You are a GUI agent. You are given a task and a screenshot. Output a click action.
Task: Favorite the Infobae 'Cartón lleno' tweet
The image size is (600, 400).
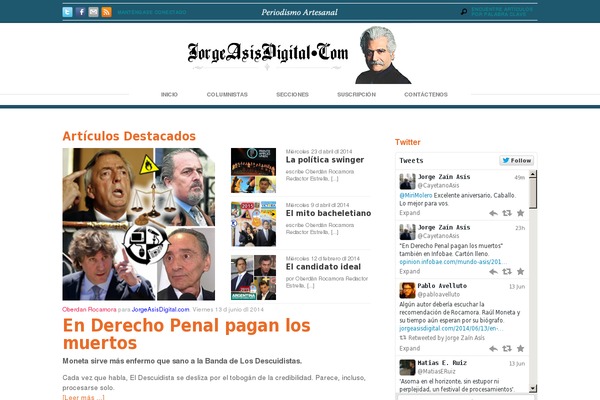[x=520, y=272]
